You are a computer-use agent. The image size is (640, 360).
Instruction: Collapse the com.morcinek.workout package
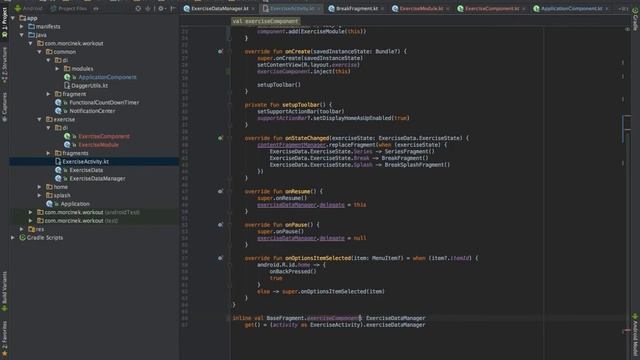(31, 43)
